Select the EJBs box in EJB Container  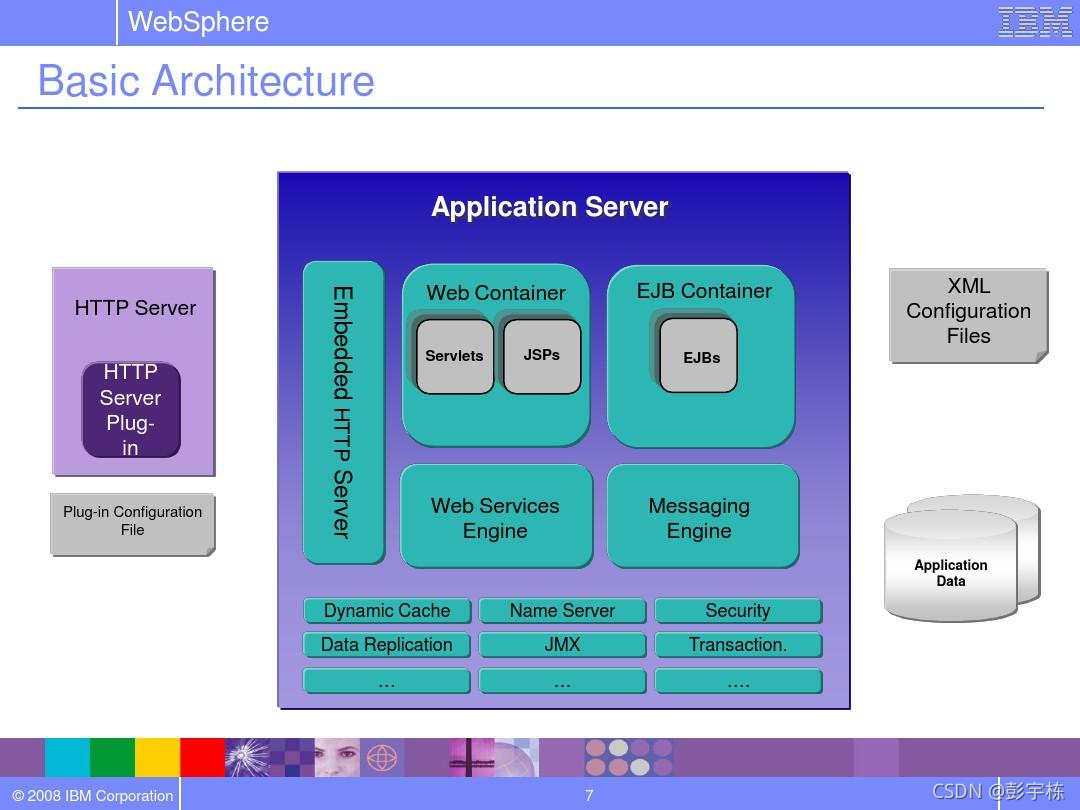pos(698,355)
